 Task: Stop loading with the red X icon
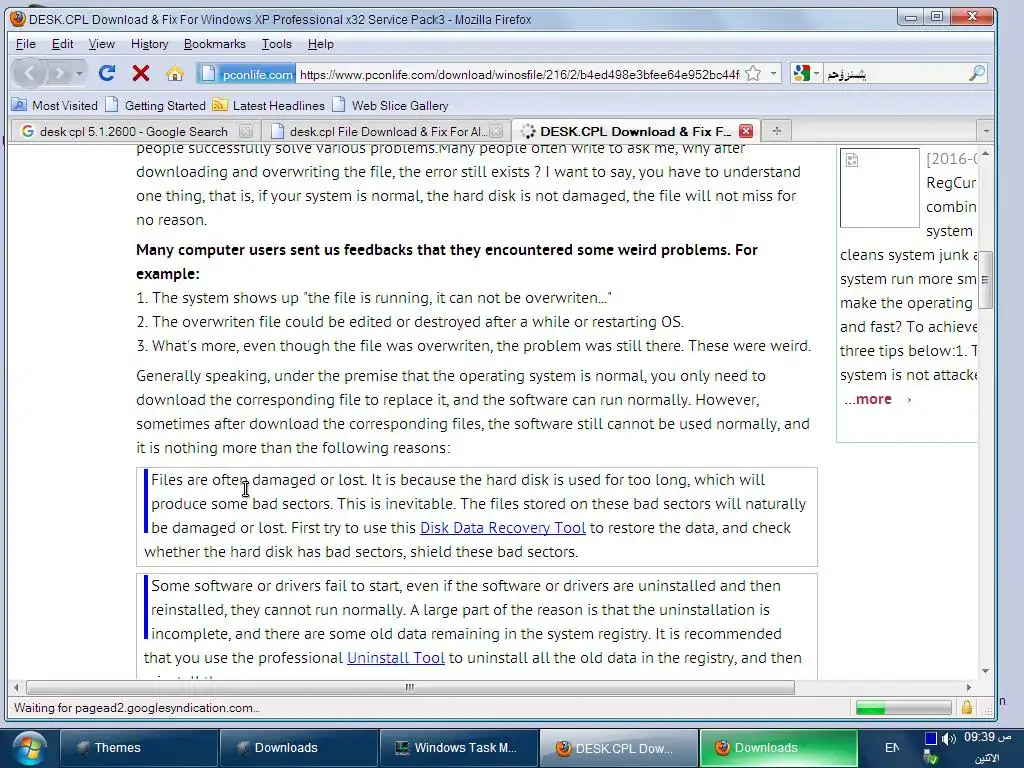(x=140, y=73)
